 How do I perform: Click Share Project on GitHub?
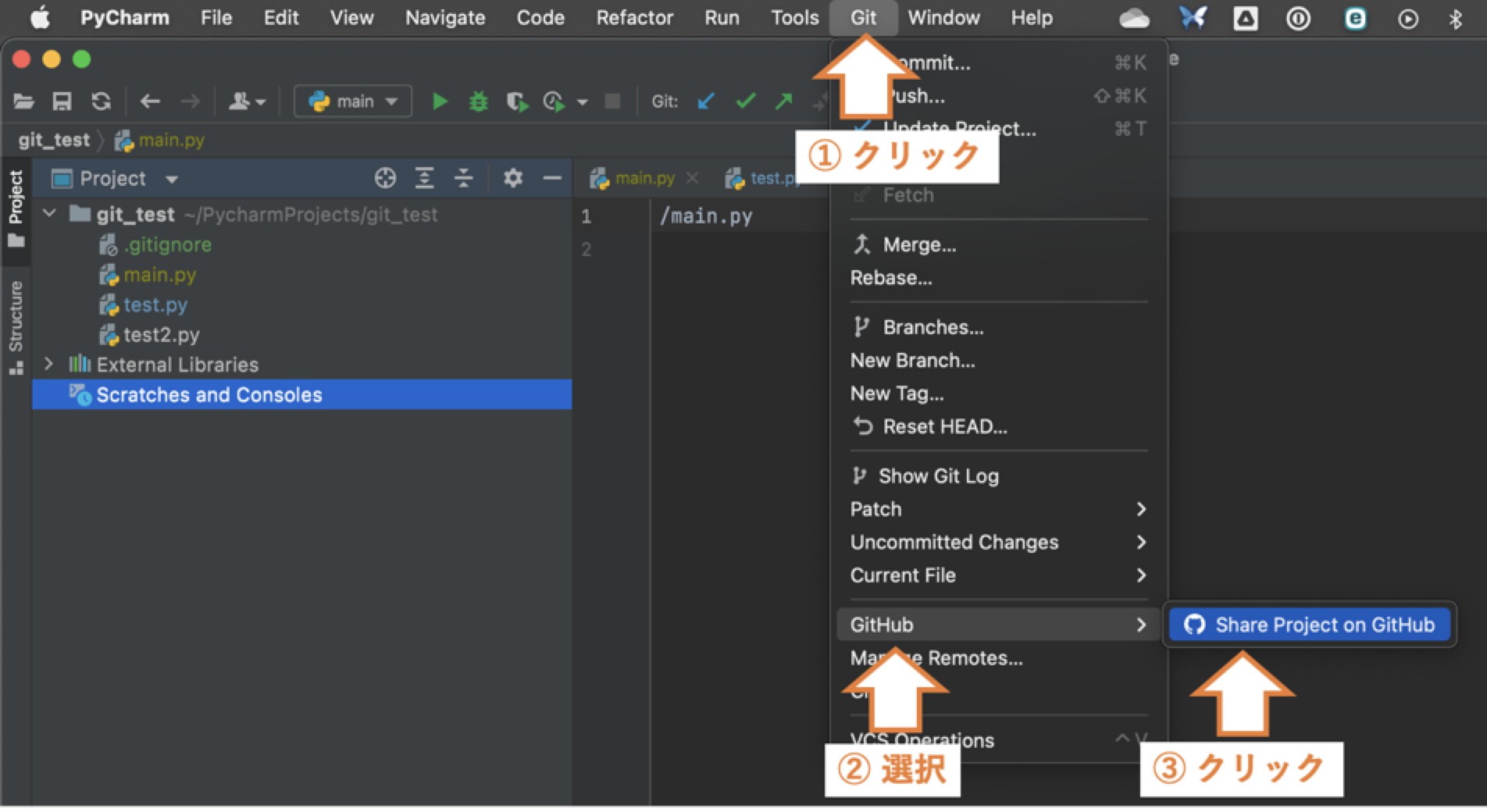(x=1308, y=625)
